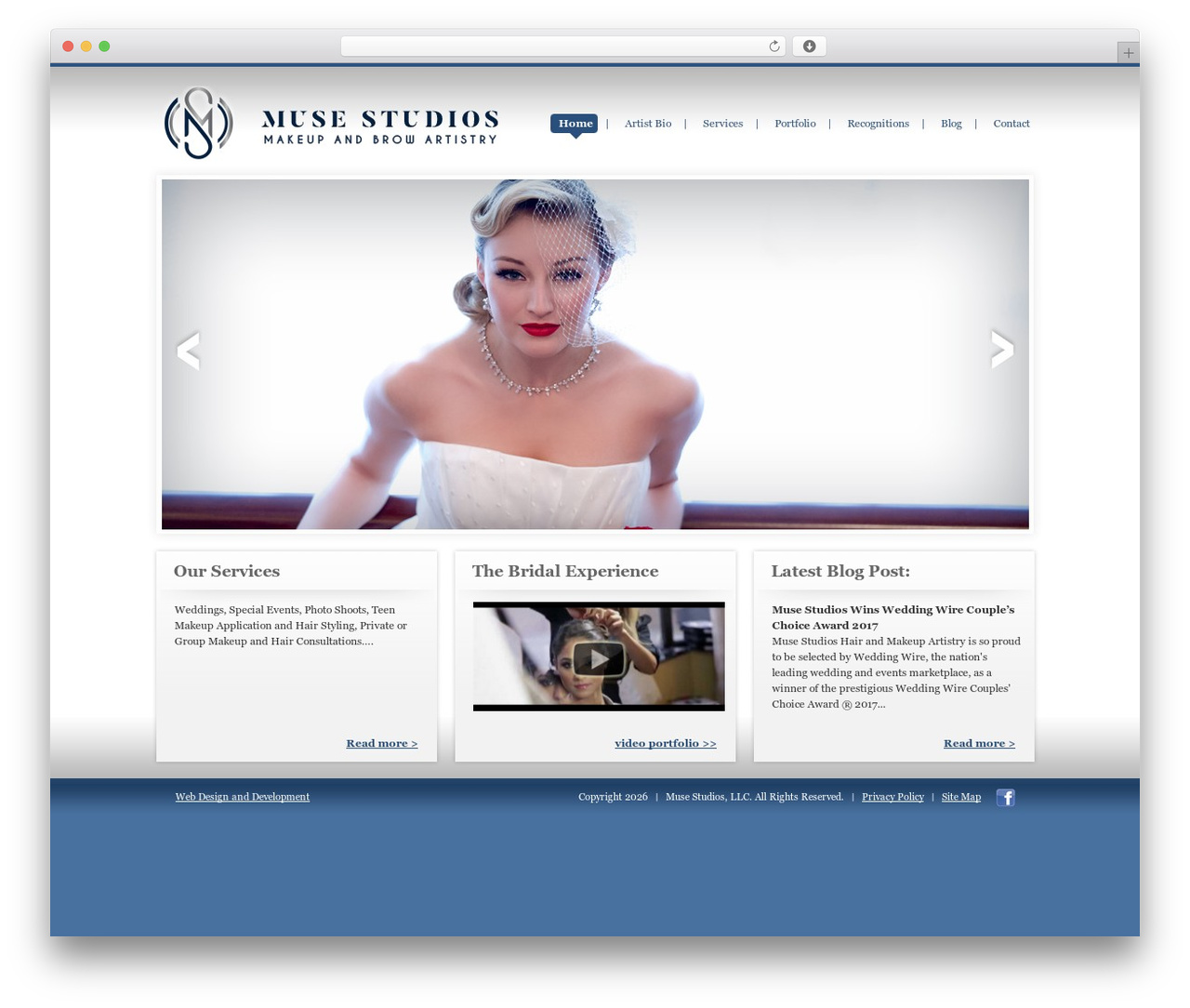This screenshot has width=1190, height=1008.
Task: Show the previous slide with left arrow
Action: (188, 351)
